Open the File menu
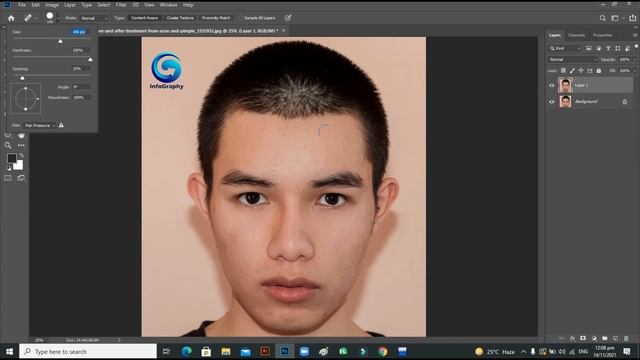This screenshot has width=640, height=360. point(22,5)
